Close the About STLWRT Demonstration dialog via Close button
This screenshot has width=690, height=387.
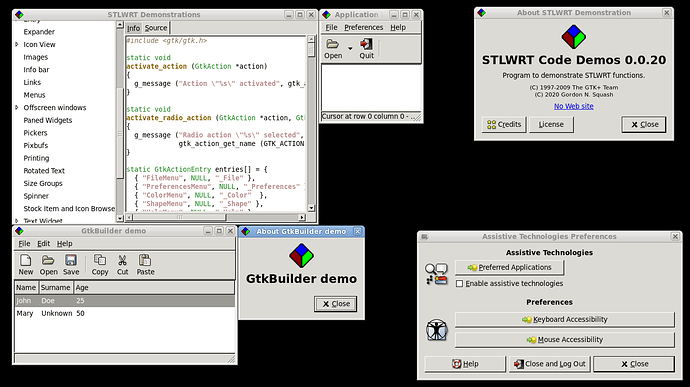point(644,125)
